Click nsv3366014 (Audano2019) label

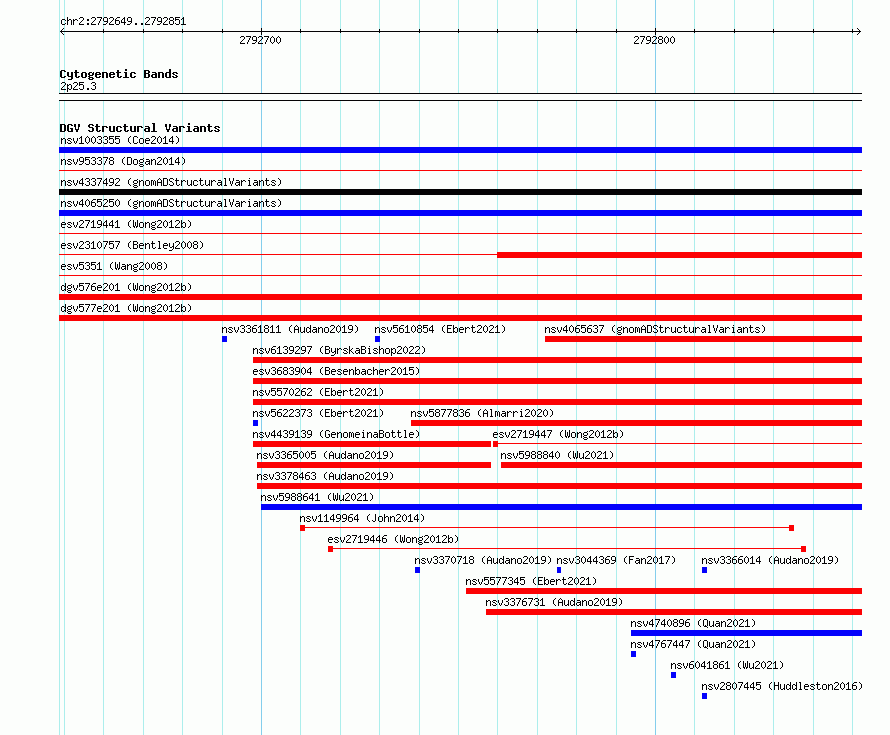pyautogui.click(x=770, y=560)
